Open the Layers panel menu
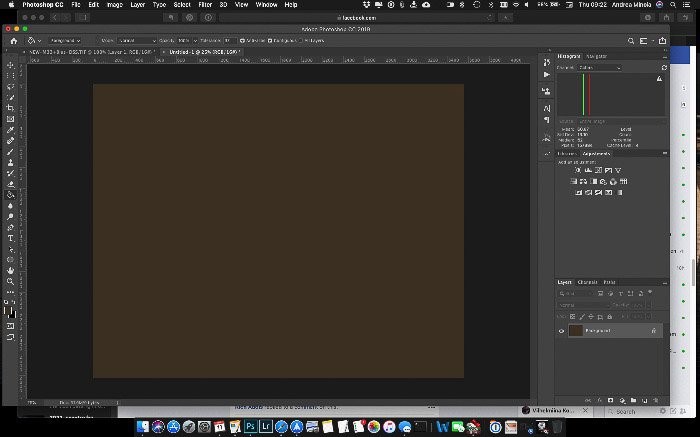Image resolution: width=700 pixels, height=437 pixels. click(665, 283)
